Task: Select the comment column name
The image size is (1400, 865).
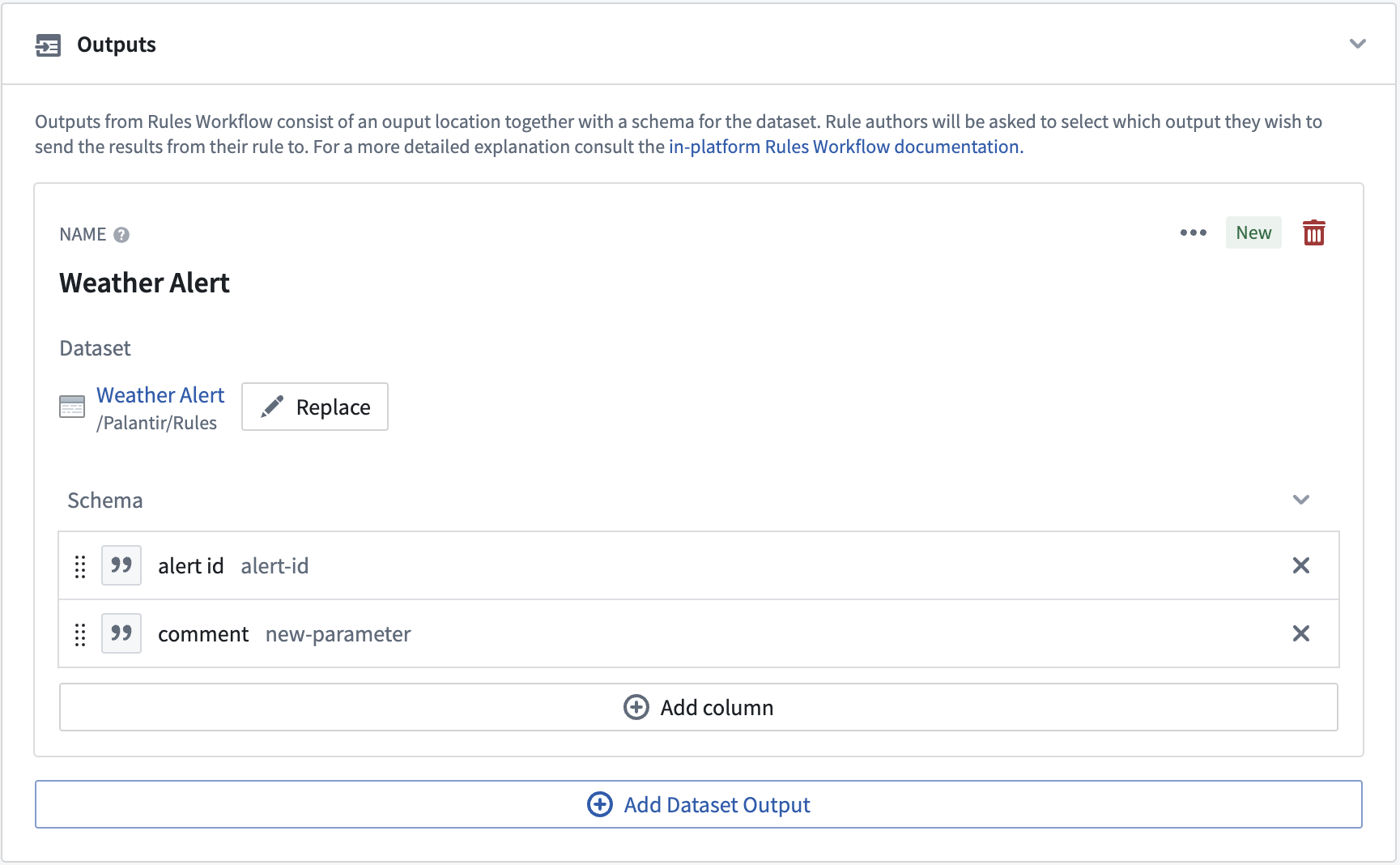Action: tap(203, 634)
